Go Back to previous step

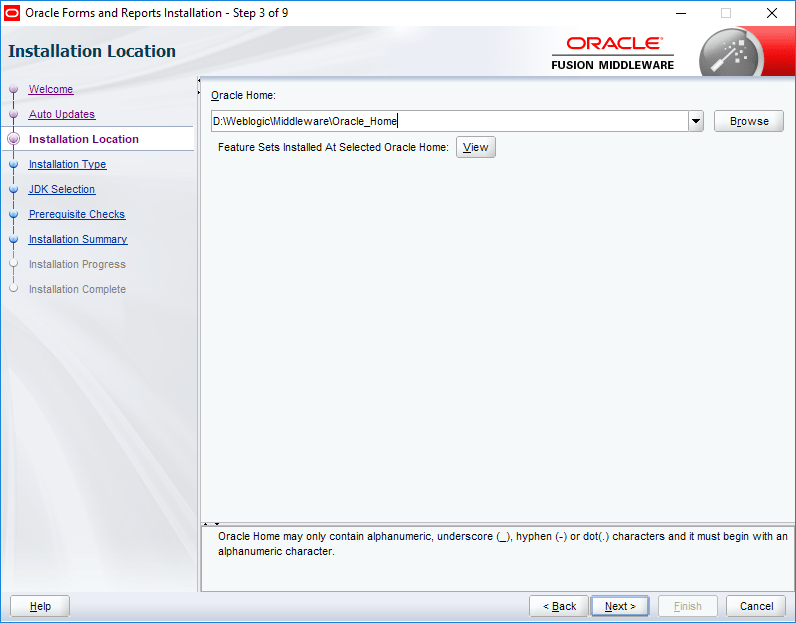(x=559, y=606)
